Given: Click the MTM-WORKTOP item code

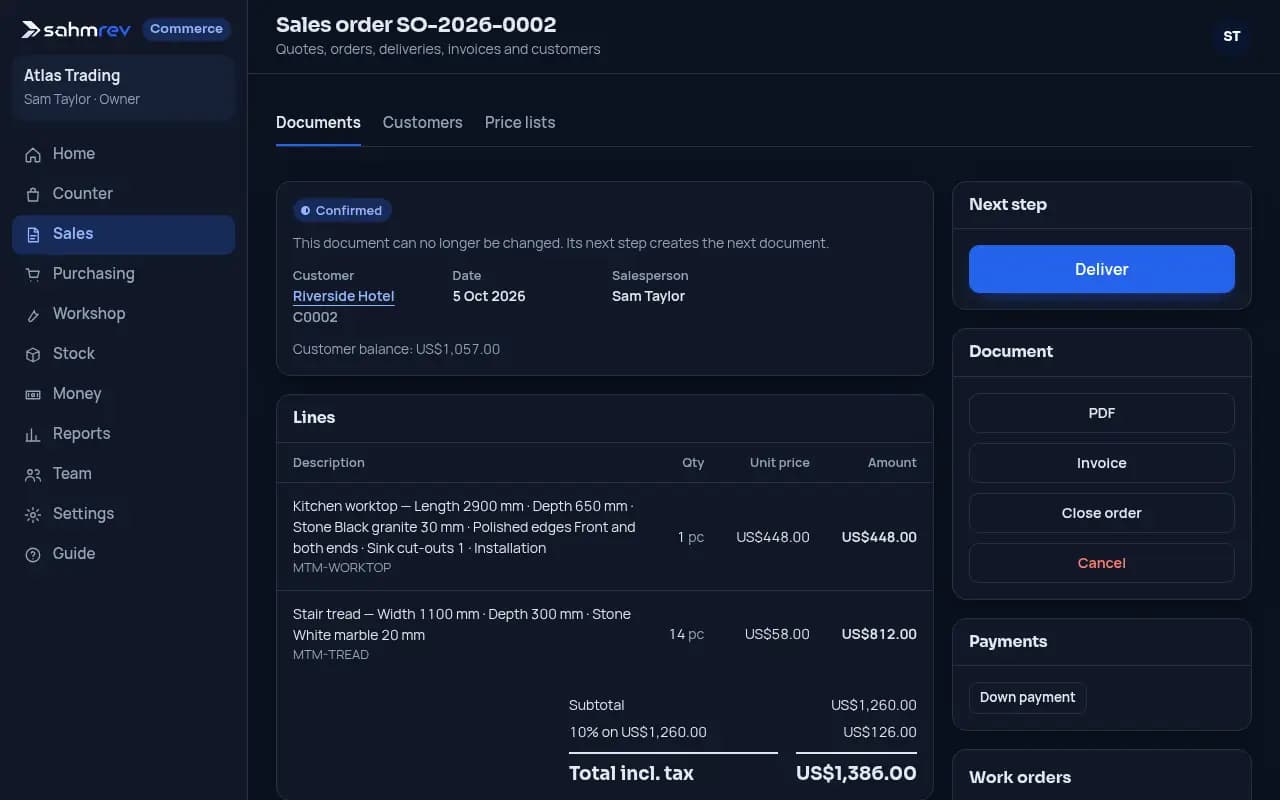Looking at the screenshot, I should coord(342,567).
